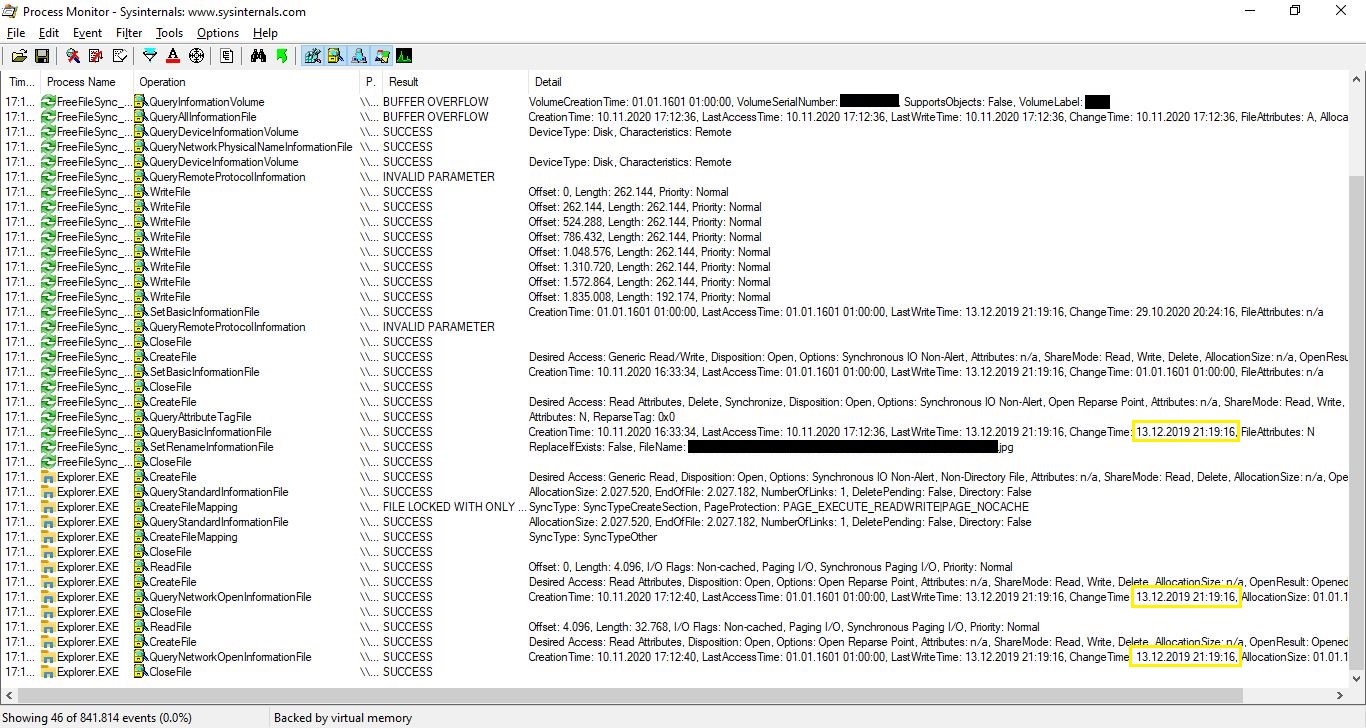Click 'Backed by virtual memory' status text
Viewport: 1366px width, 728px height.
[x=343, y=717]
